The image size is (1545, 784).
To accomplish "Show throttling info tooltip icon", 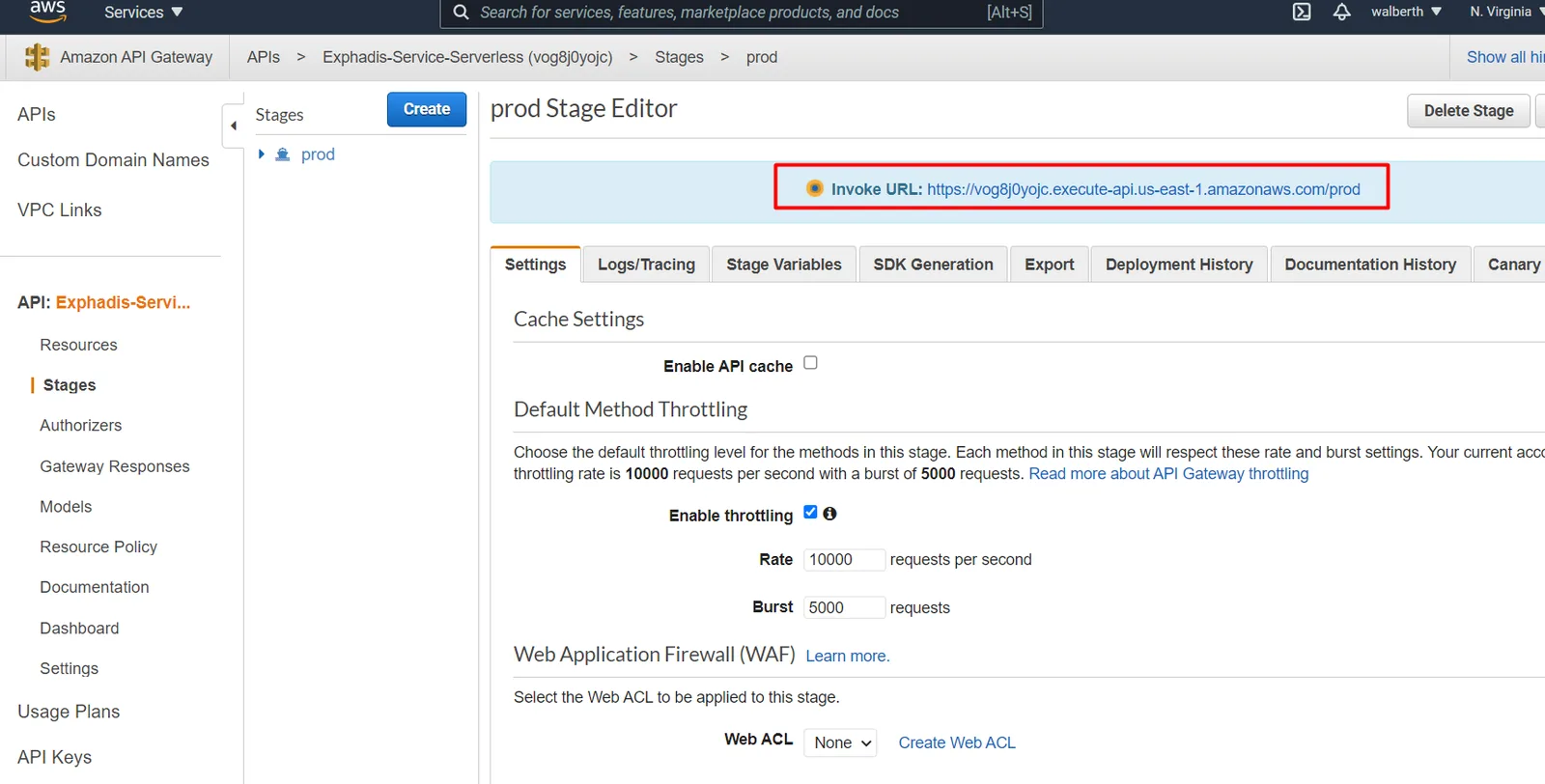I will pyautogui.click(x=829, y=514).
